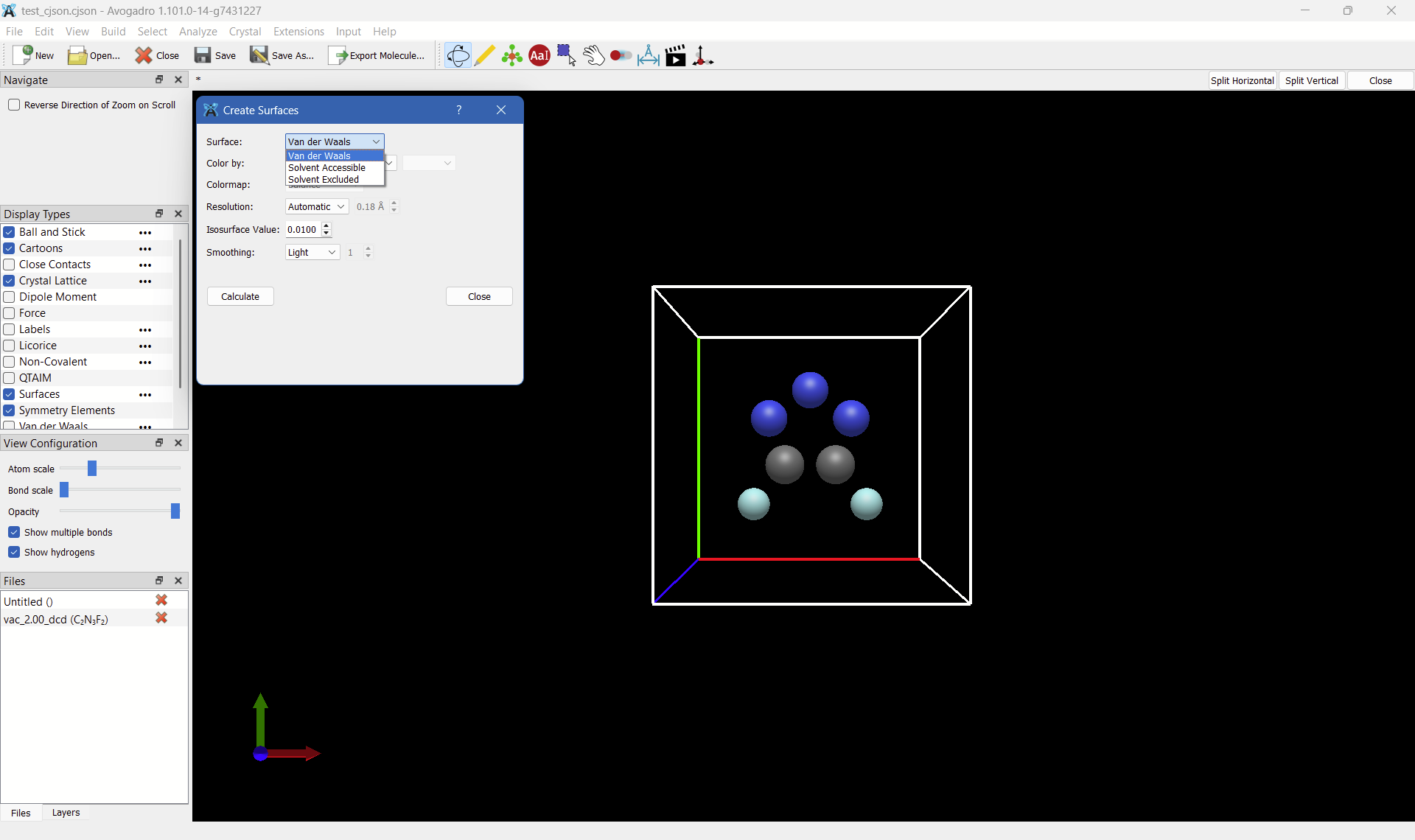Viewport: 1415px width, 840px height.
Task: Uncheck Show hydrogens option
Action: pyautogui.click(x=14, y=552)
